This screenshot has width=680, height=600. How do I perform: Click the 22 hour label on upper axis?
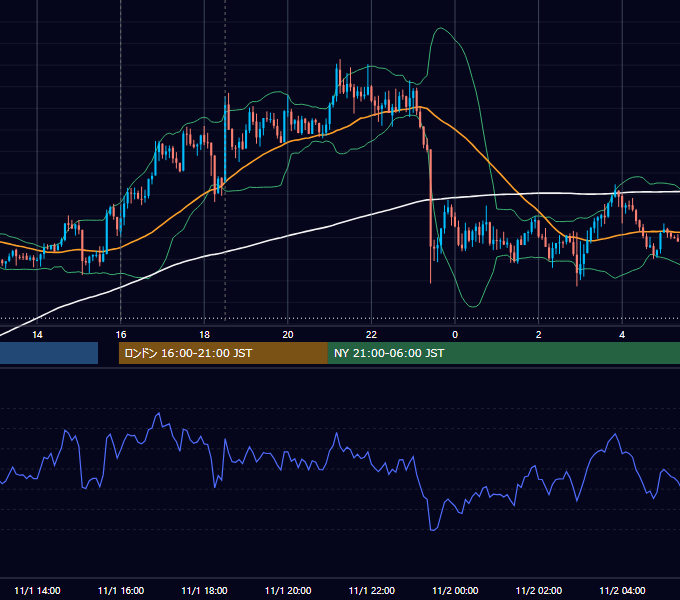pyautogui.click(x=371, y=335)
